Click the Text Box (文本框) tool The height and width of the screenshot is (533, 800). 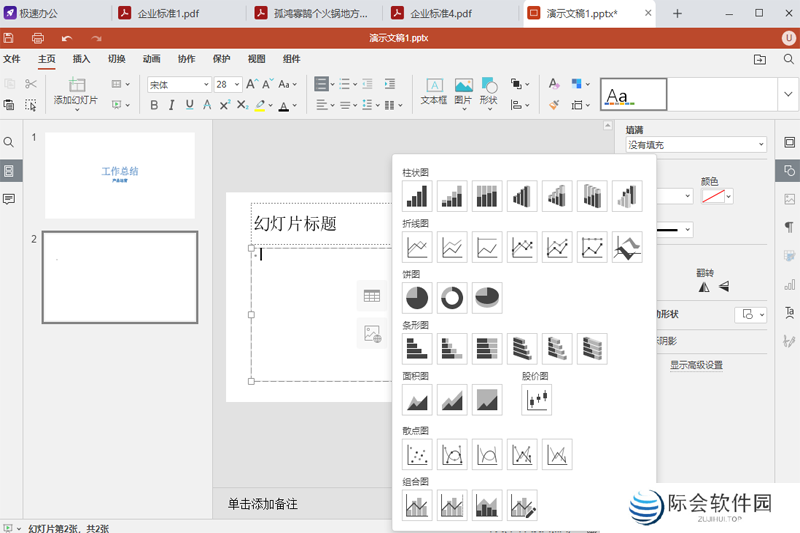433,92
